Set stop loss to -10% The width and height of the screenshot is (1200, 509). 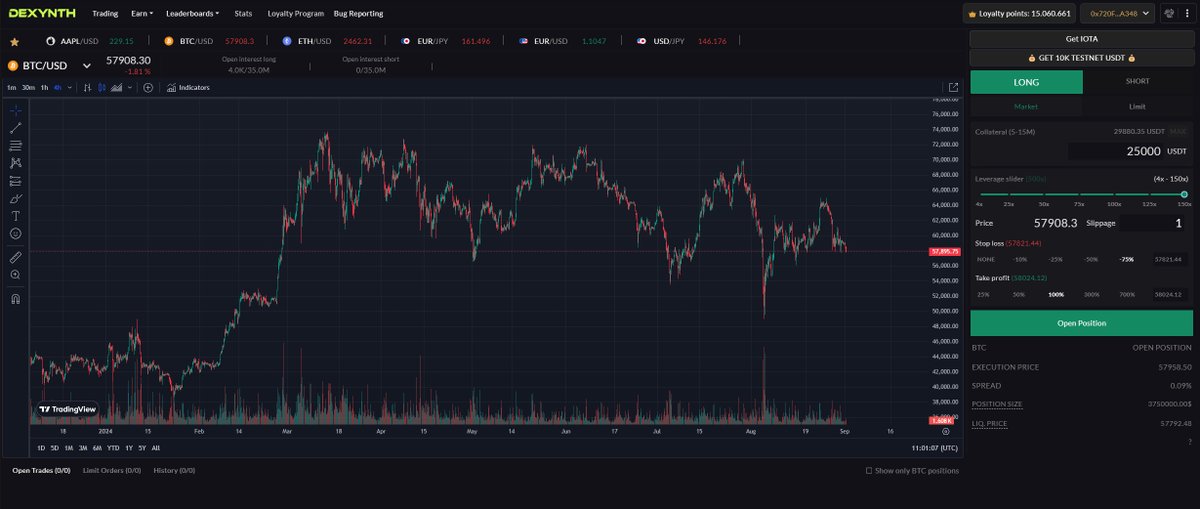click(1020, 259)
